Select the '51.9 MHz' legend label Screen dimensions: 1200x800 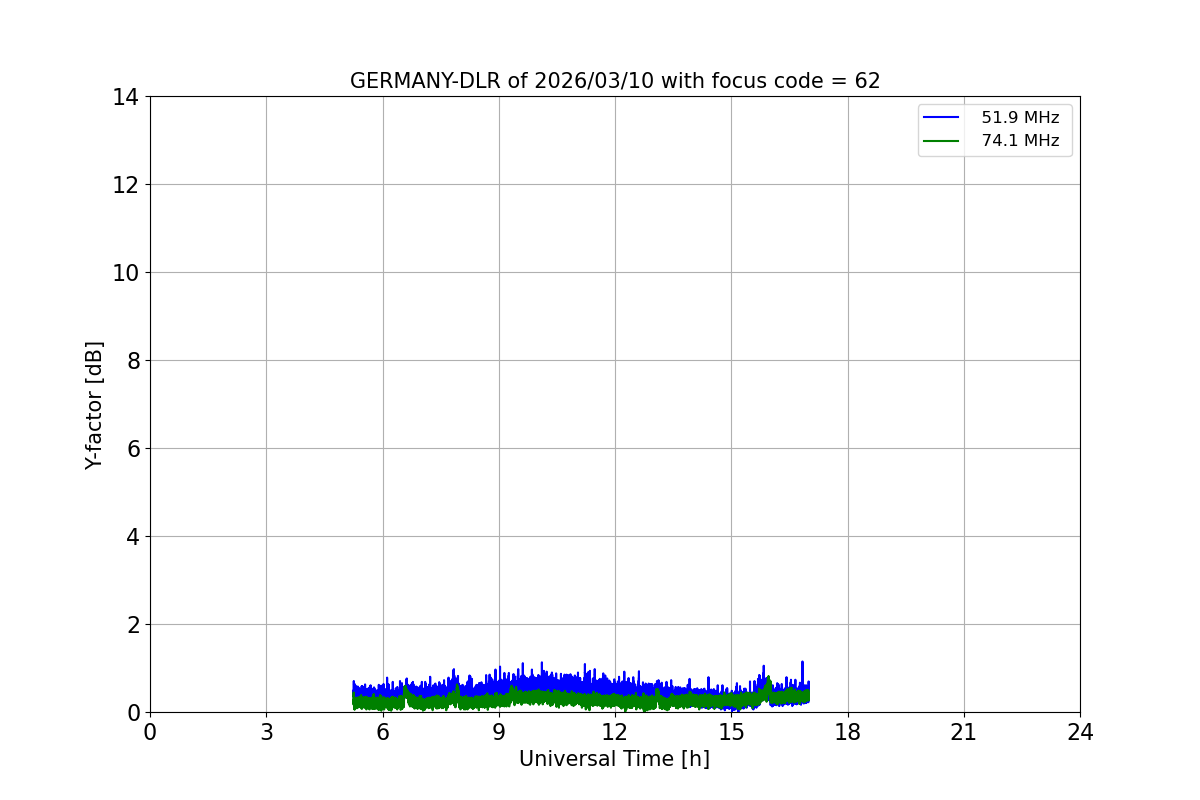(x=1020, y=118)
